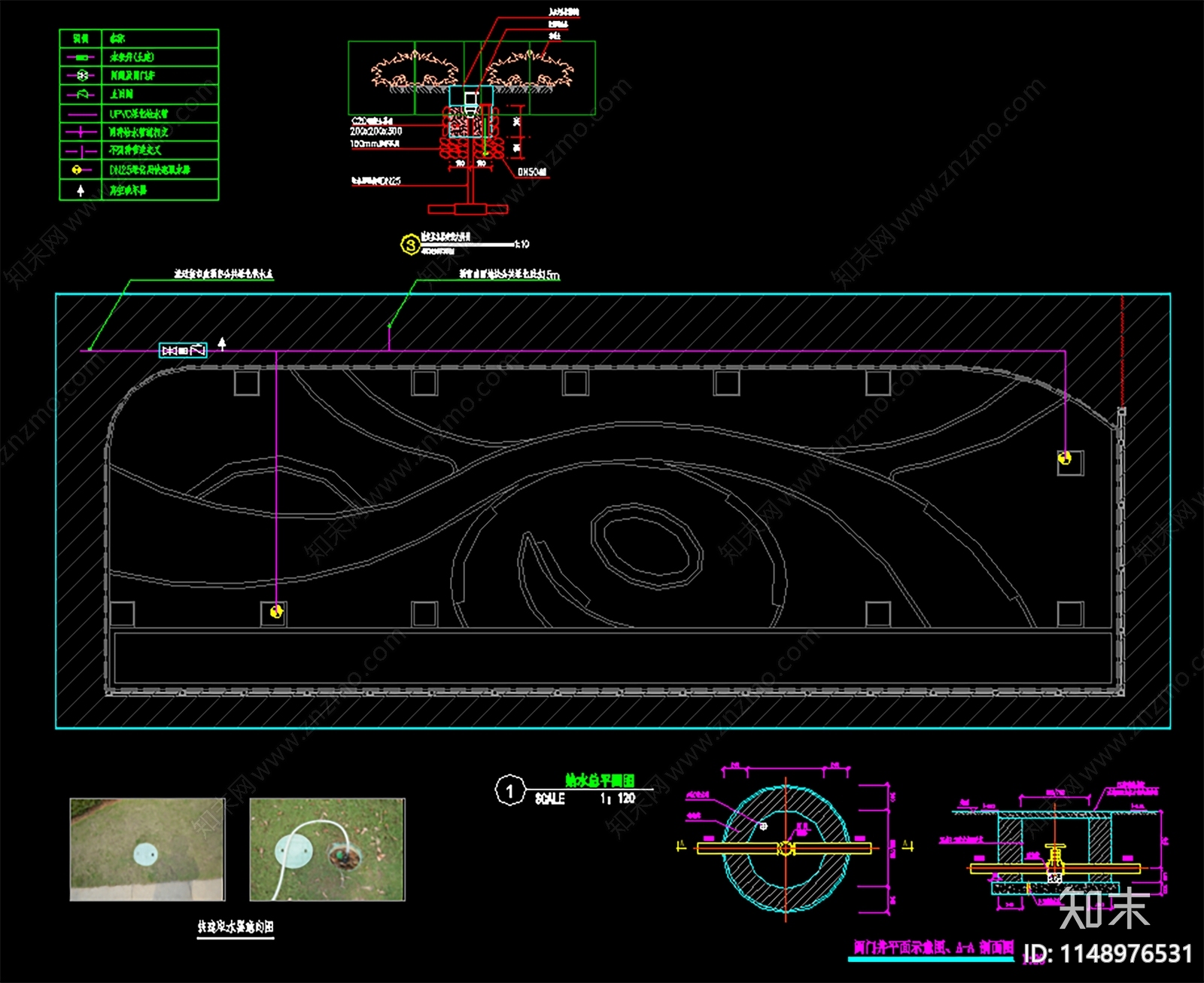Click the magenta valve well drawing title text
The width and height of the screenshot is (1204, 983).
934,948
